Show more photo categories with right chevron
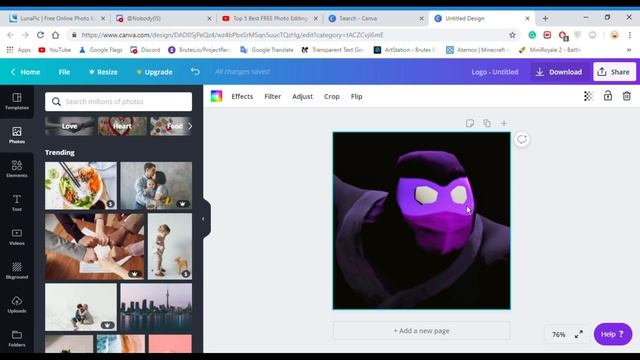Image resolution: width=640 pixels, height=360 pixels. coord(190,126)
